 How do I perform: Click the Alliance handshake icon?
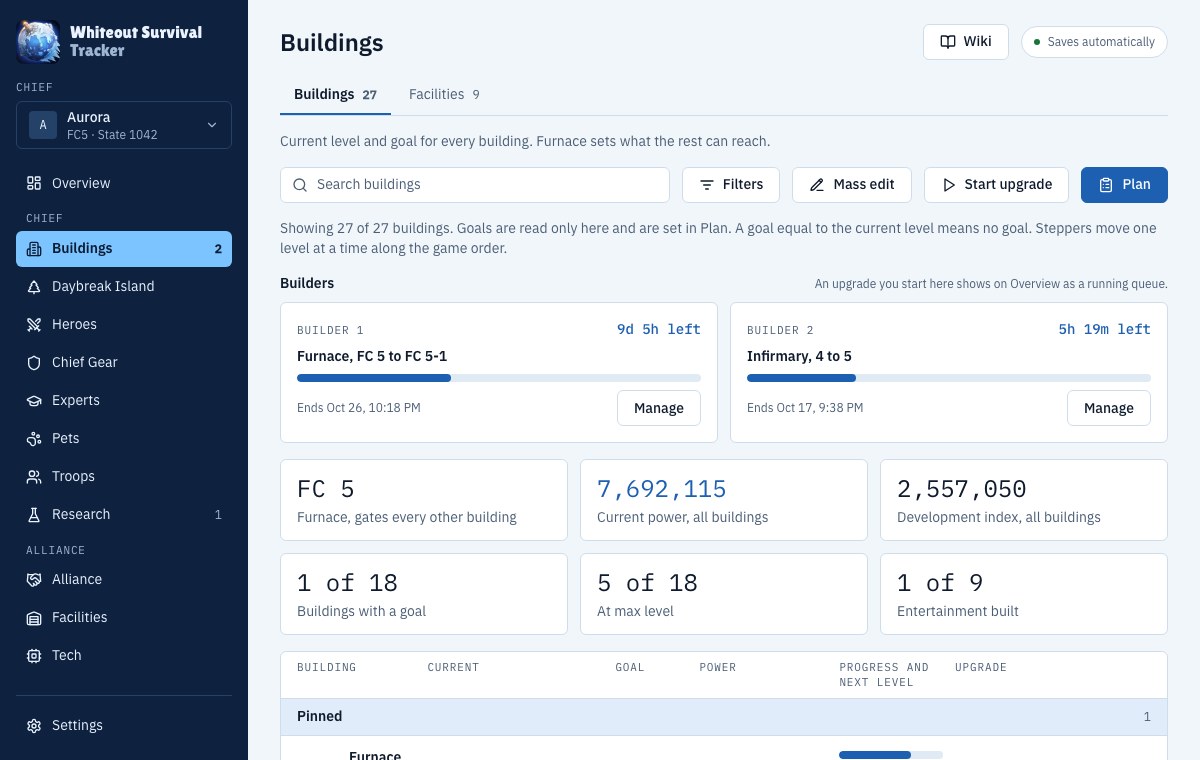click(34, 580)
